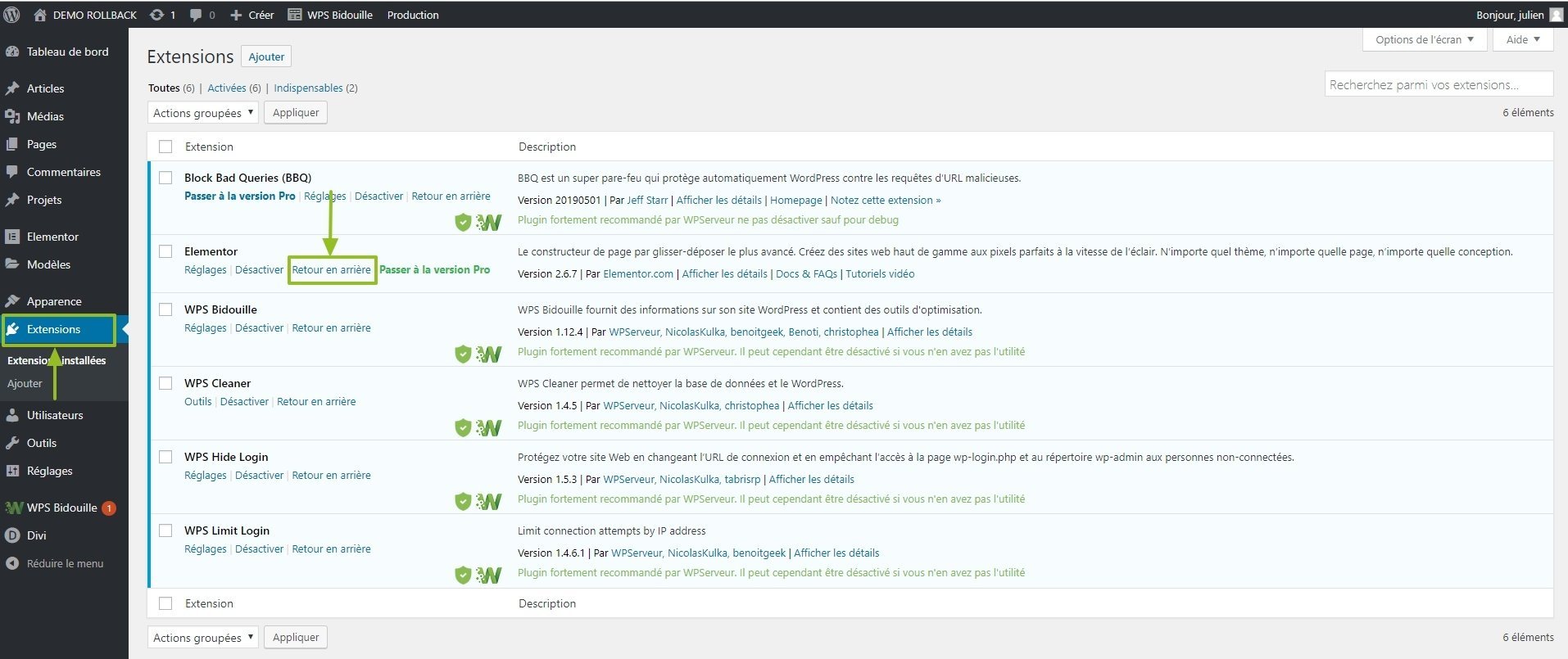Check the Elementor extension checkbox
Image resolution: width=1568 pixels, height=659 pixels.
[165, 251]
